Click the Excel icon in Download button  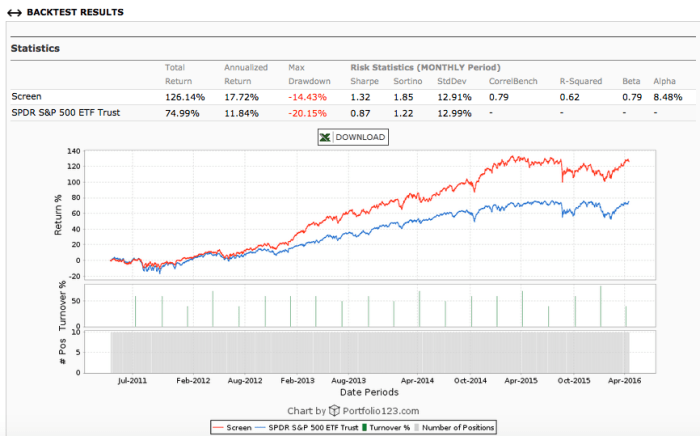[x=325, y=137]
